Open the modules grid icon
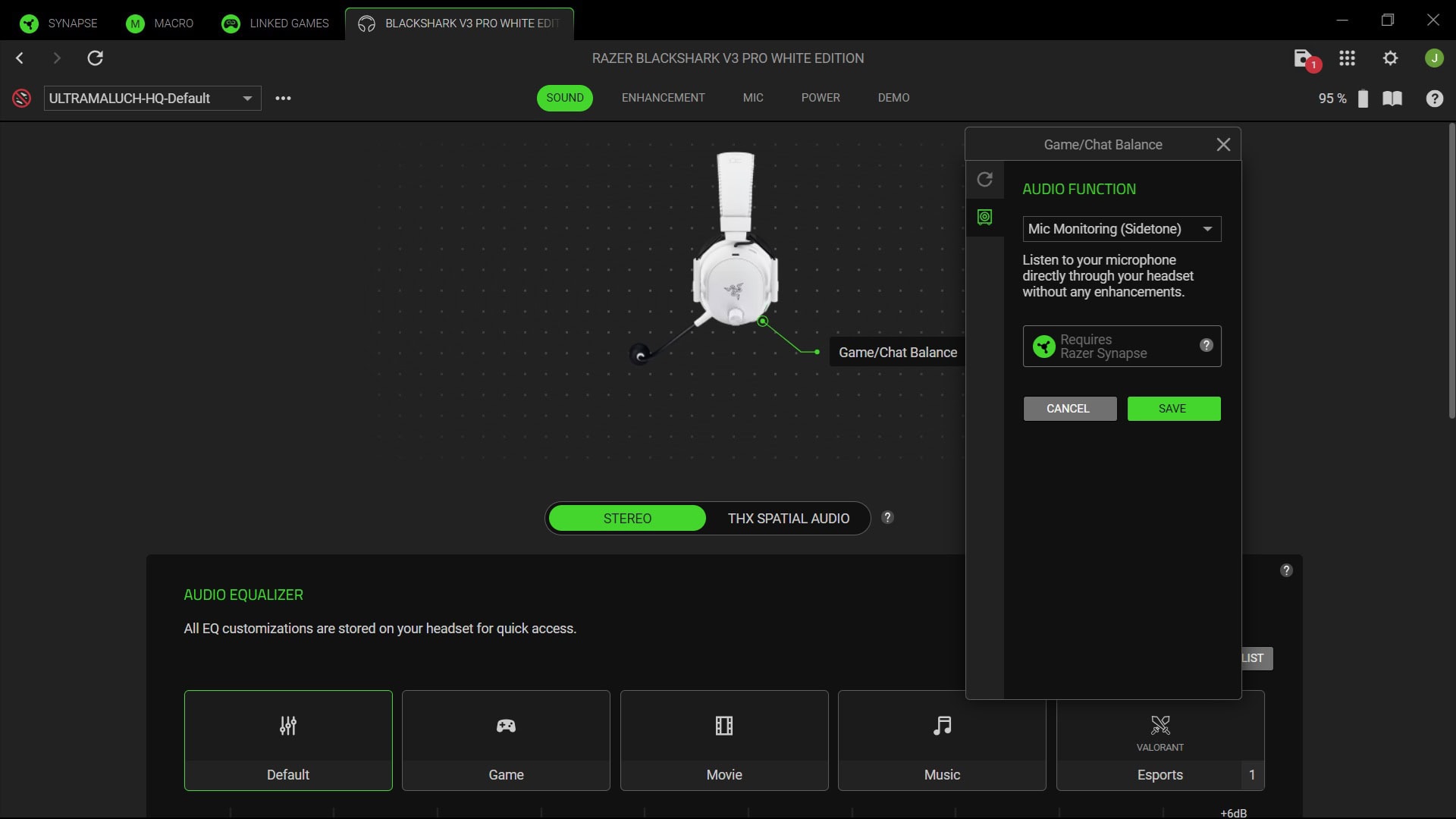The width and height of the screenshot is (1456, 819). (1348, 58)
